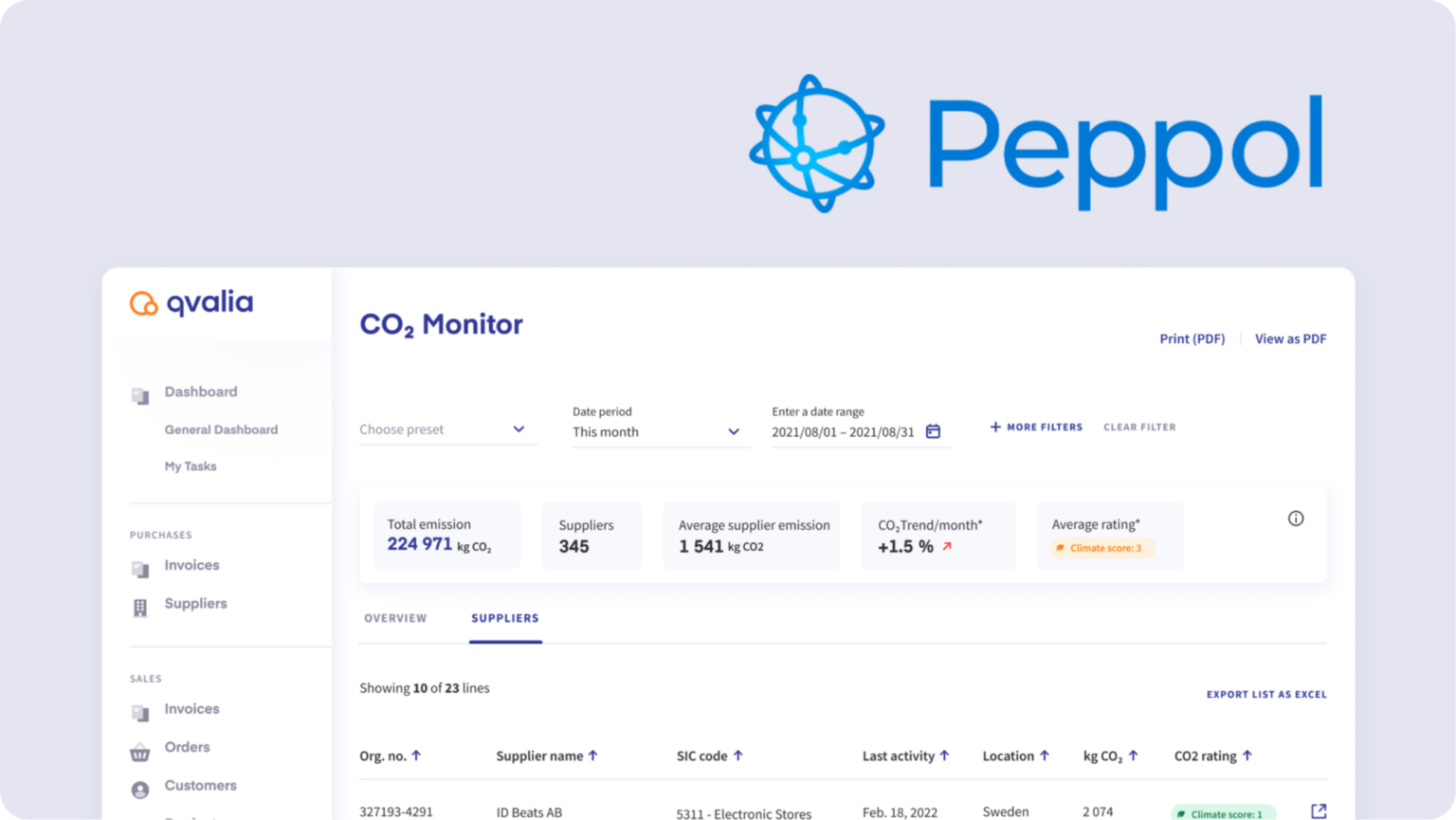The height and width of the screenshot is (820, 1456).
Task: Toggle sorting on the Org. no. column
Action: pos(418,756)
